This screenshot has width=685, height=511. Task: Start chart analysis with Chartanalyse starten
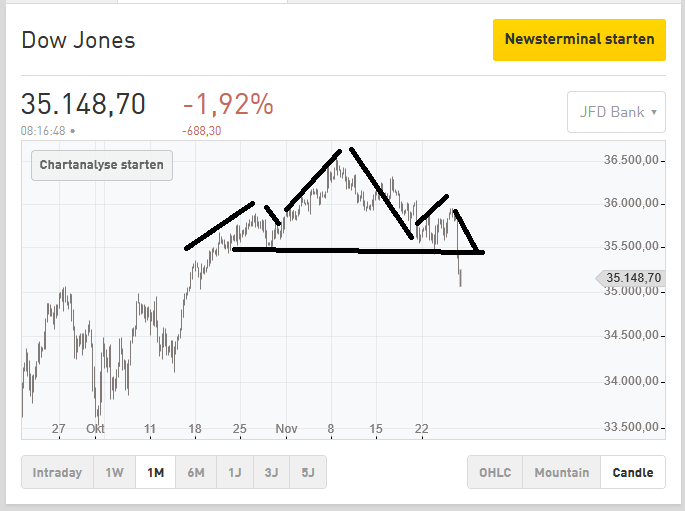point(102,164)
